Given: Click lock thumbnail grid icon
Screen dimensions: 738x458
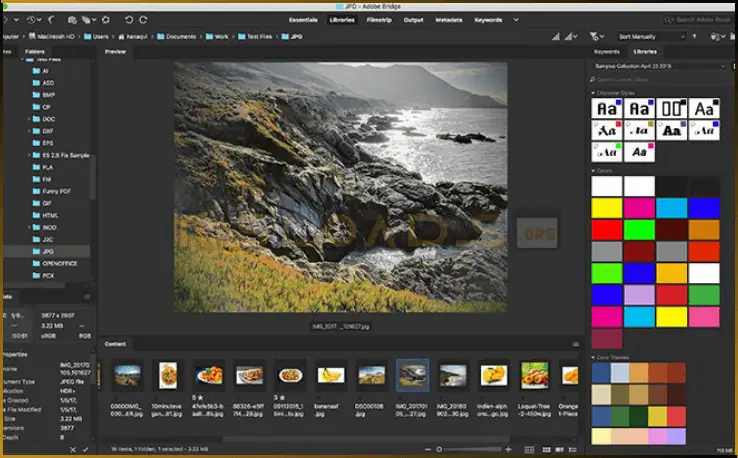Looking at the screenshot, I should 529,450.
